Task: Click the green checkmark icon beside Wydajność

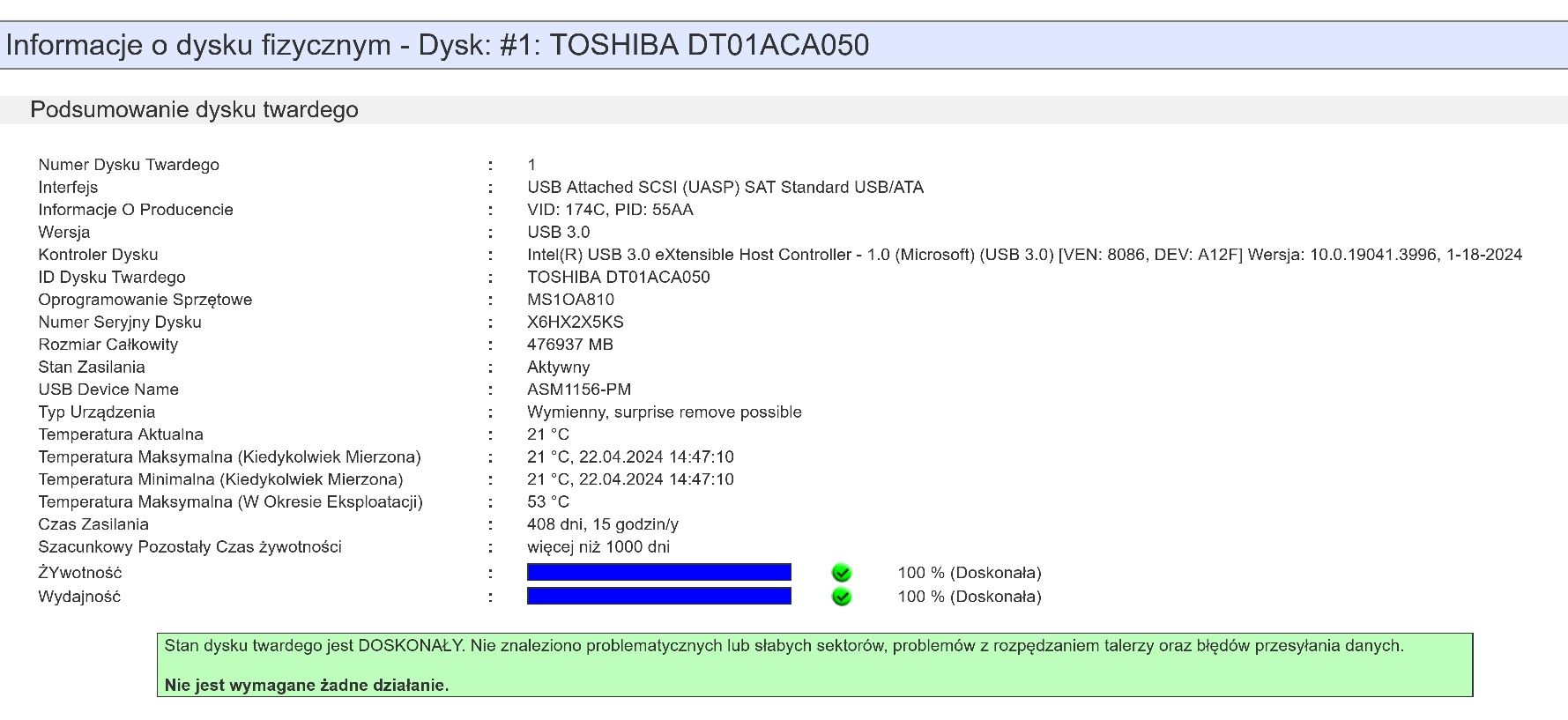Action: 842,597
